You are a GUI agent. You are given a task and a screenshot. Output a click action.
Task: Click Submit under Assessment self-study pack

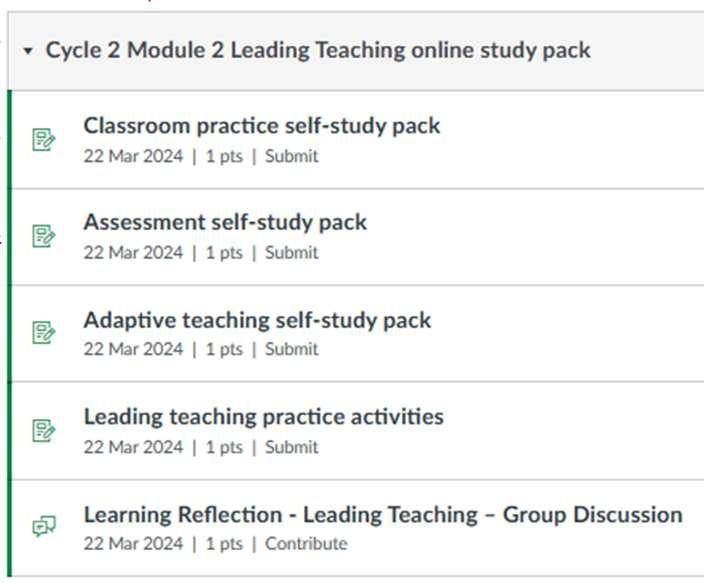tap(292, 253)
